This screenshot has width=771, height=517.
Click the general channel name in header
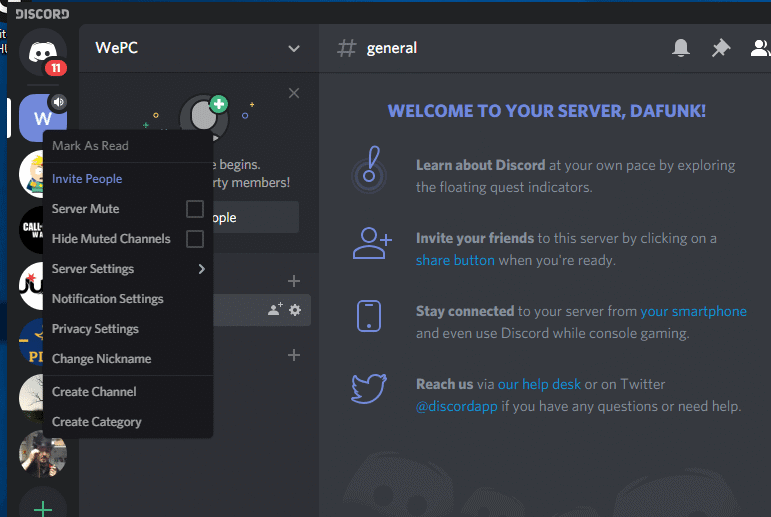click(391, 48)
